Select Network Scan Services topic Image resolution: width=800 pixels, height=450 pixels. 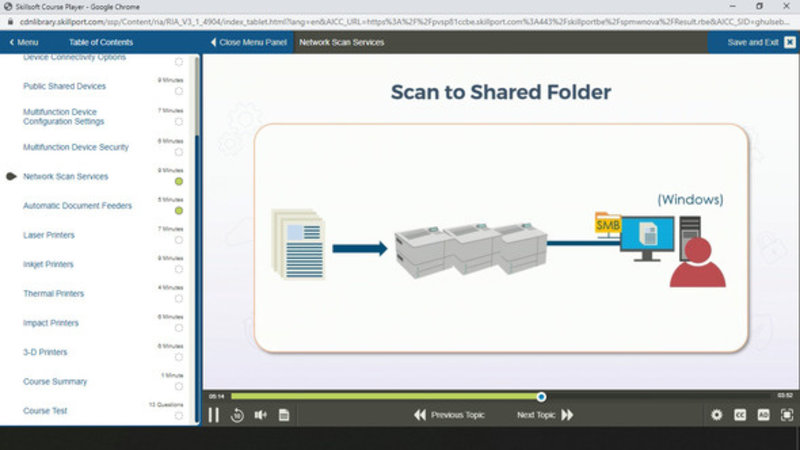(x=65, y=177)
